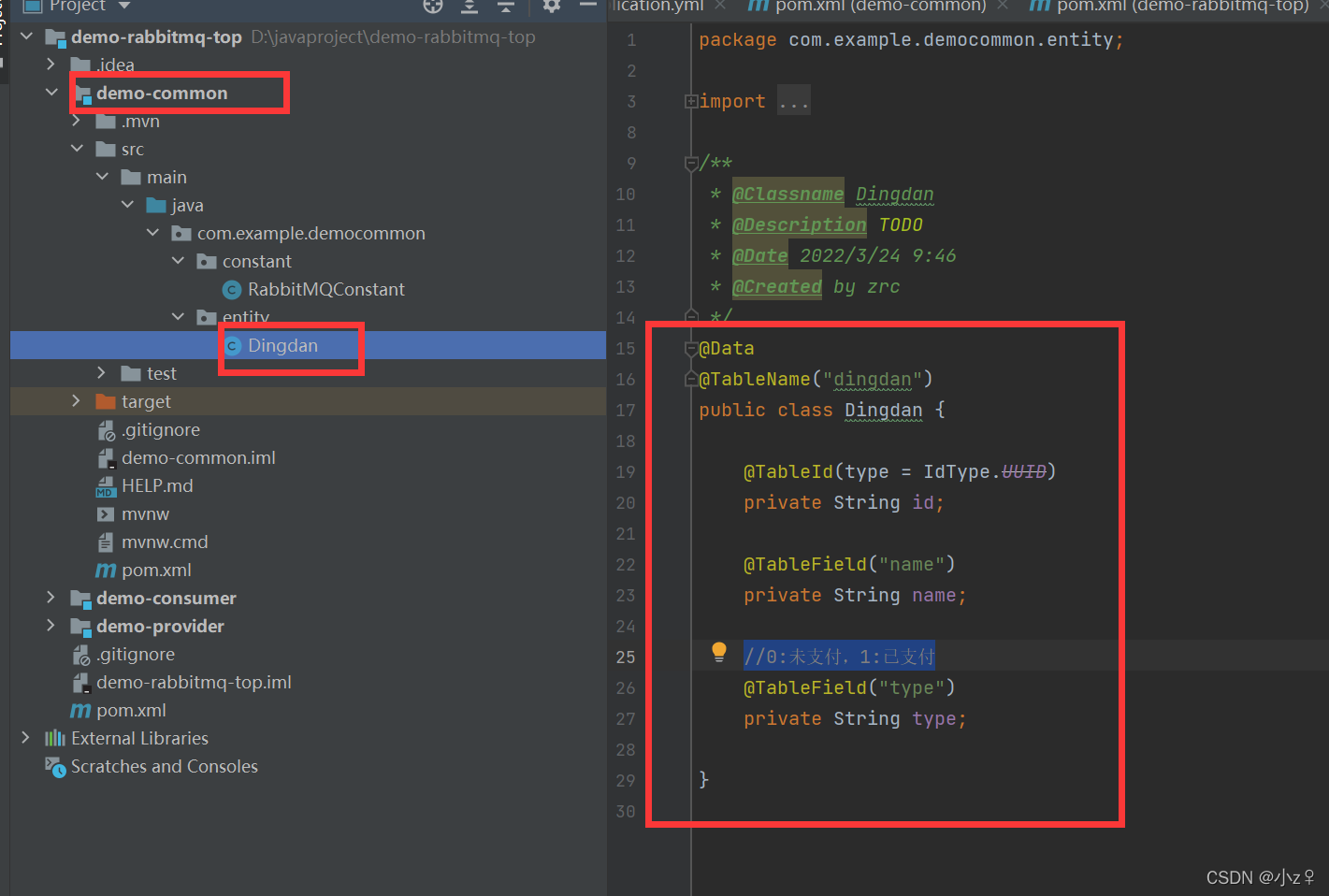Select Dingdan in the project tree

[x=282, y=346]
